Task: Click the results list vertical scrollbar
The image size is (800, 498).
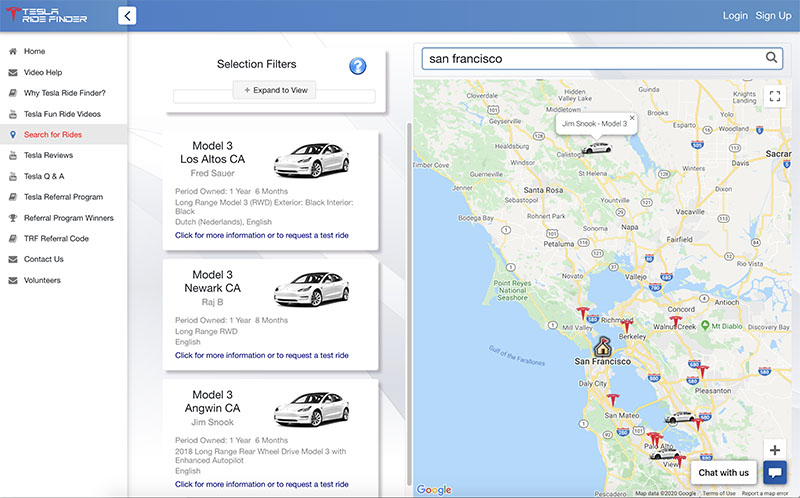Action: (x=409, y=304)
